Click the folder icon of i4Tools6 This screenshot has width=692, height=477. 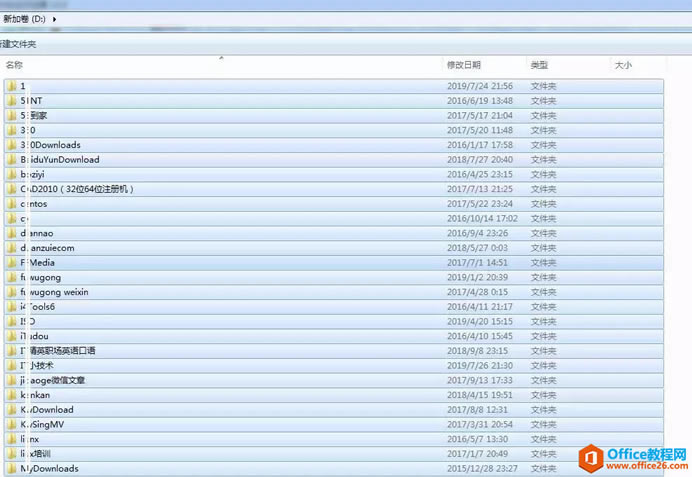(12, 307)
